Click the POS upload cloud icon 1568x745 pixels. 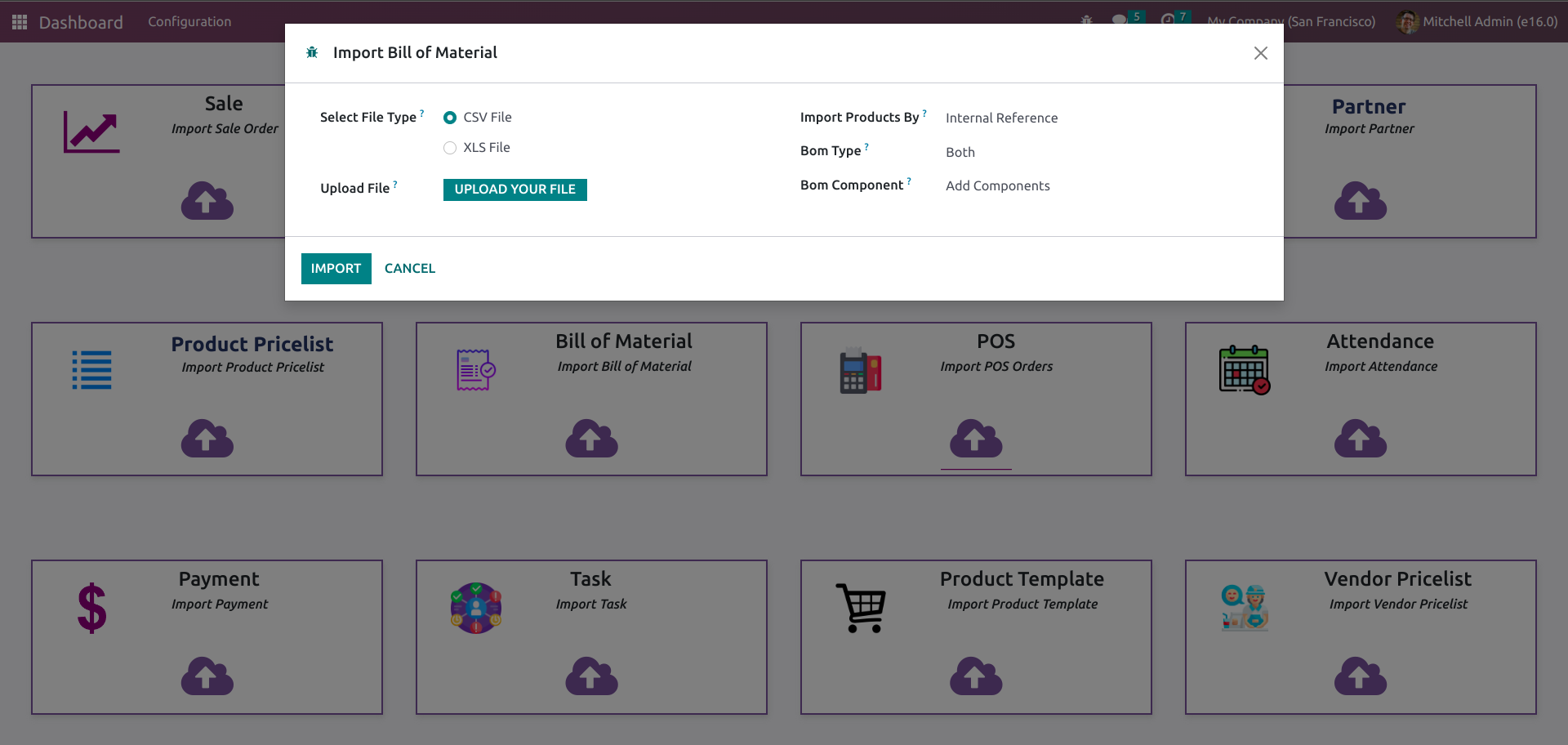976,439
